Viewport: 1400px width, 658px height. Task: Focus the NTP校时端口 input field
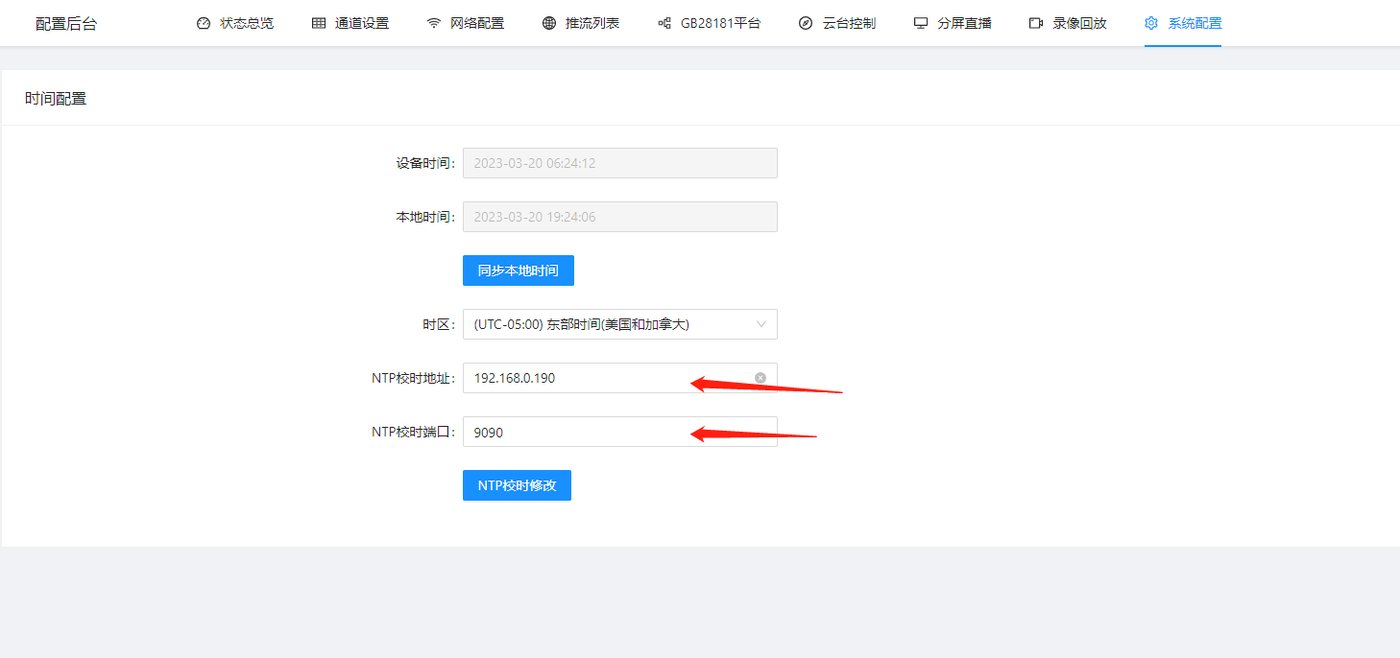(620, 432)
